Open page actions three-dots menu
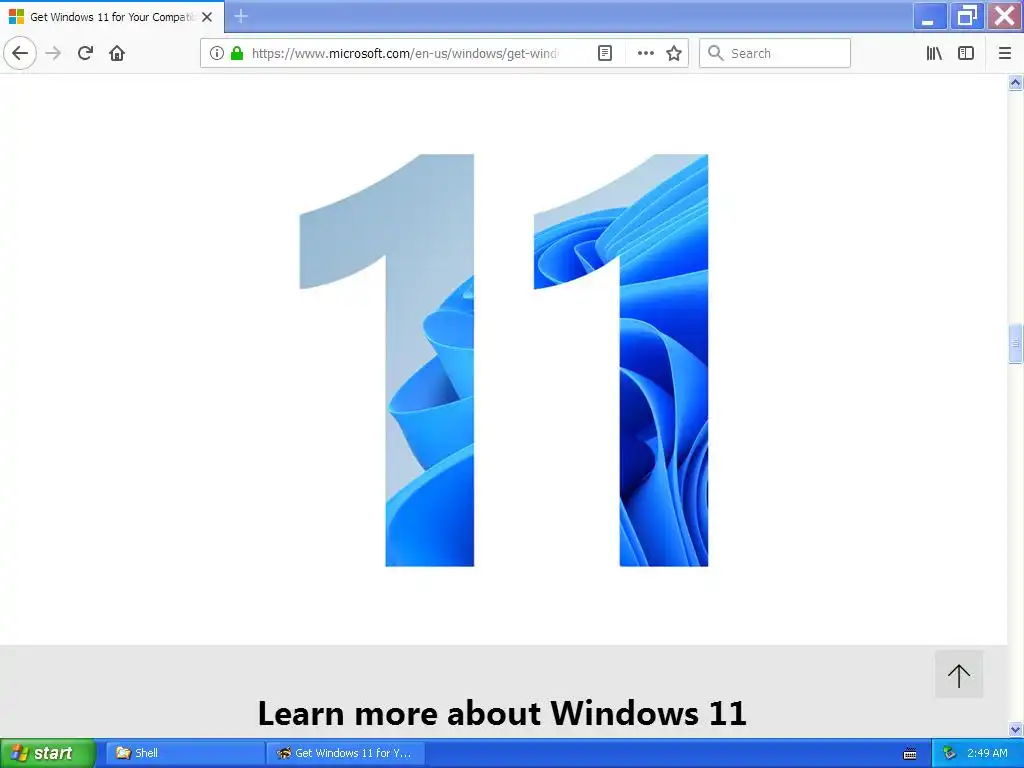Screen dimensions: 1024x768 [x=645, y=53]
